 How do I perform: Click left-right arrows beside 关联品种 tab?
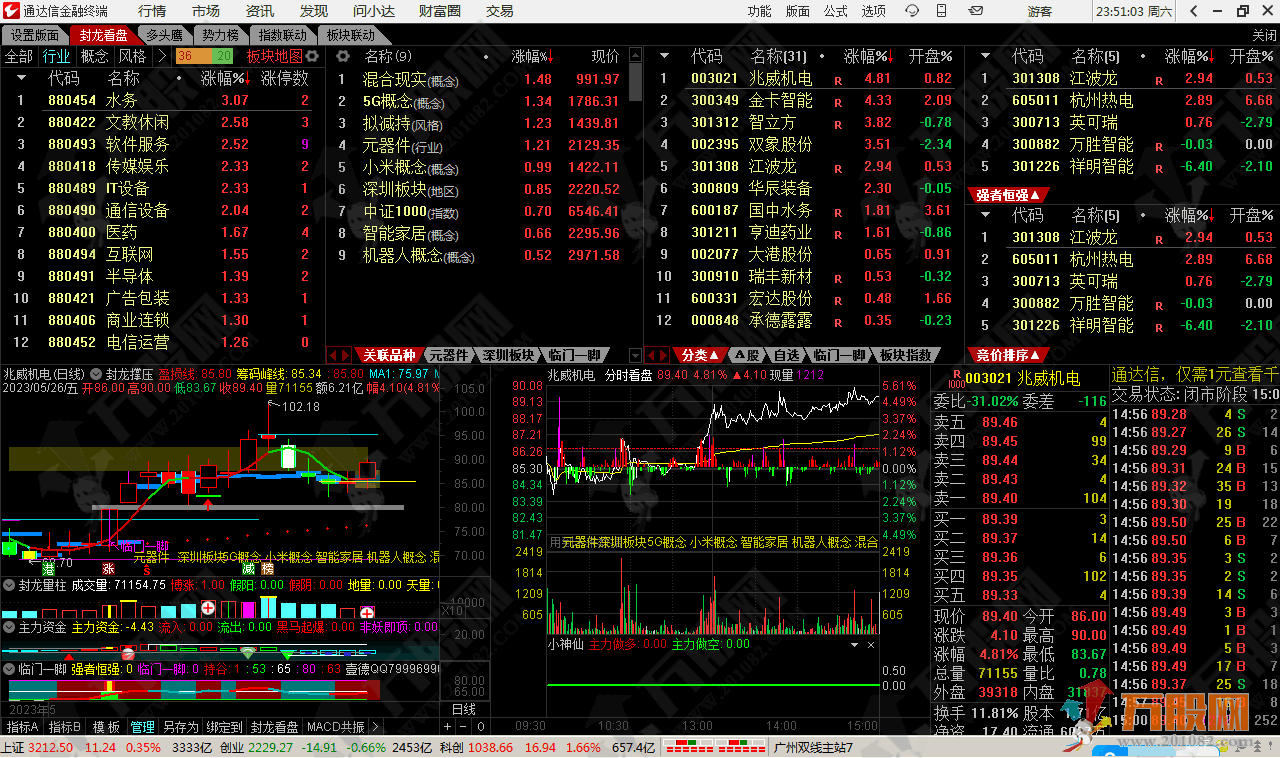point(340,355)
